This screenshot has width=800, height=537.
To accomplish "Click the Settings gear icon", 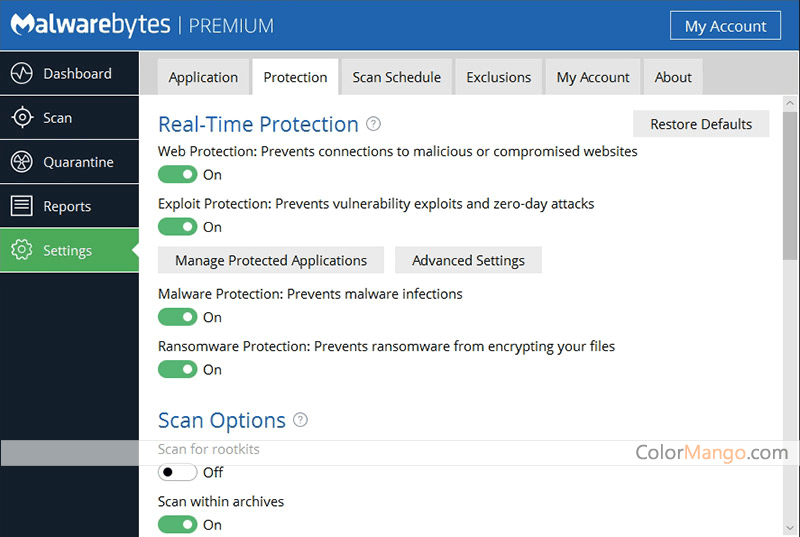I will (x=22, y=250).
